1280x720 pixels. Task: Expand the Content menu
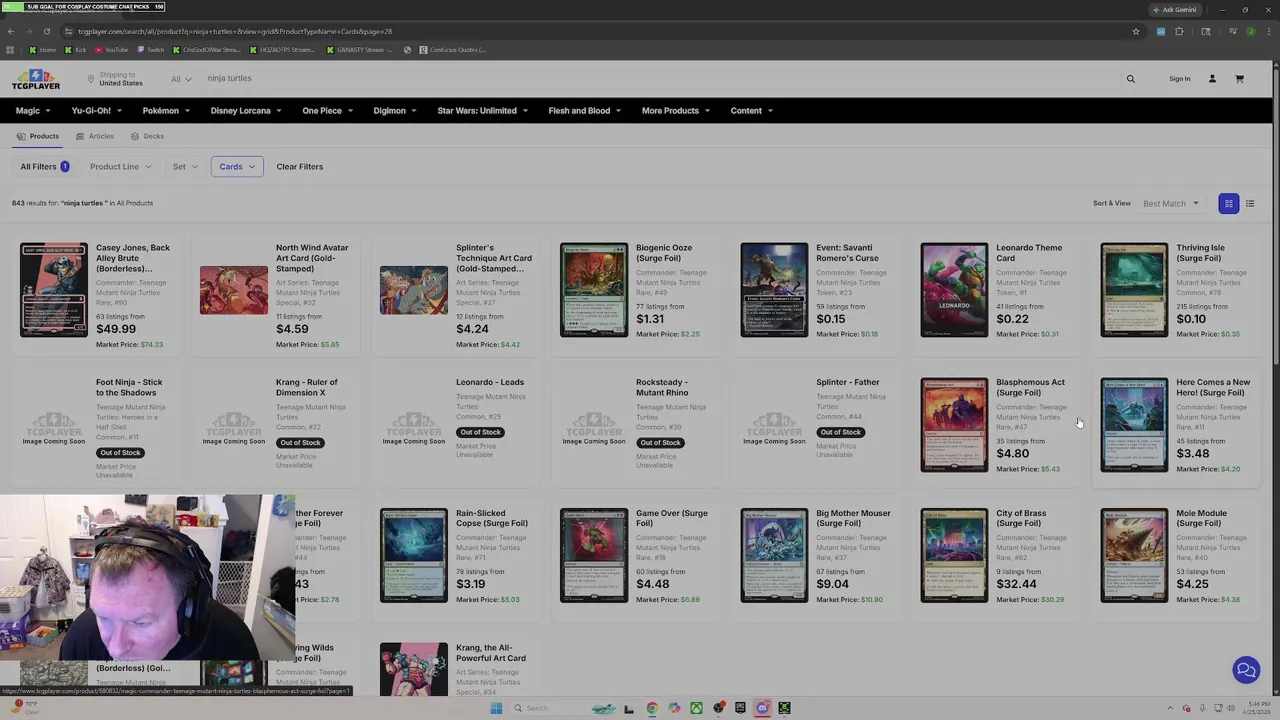coord(752,111)
